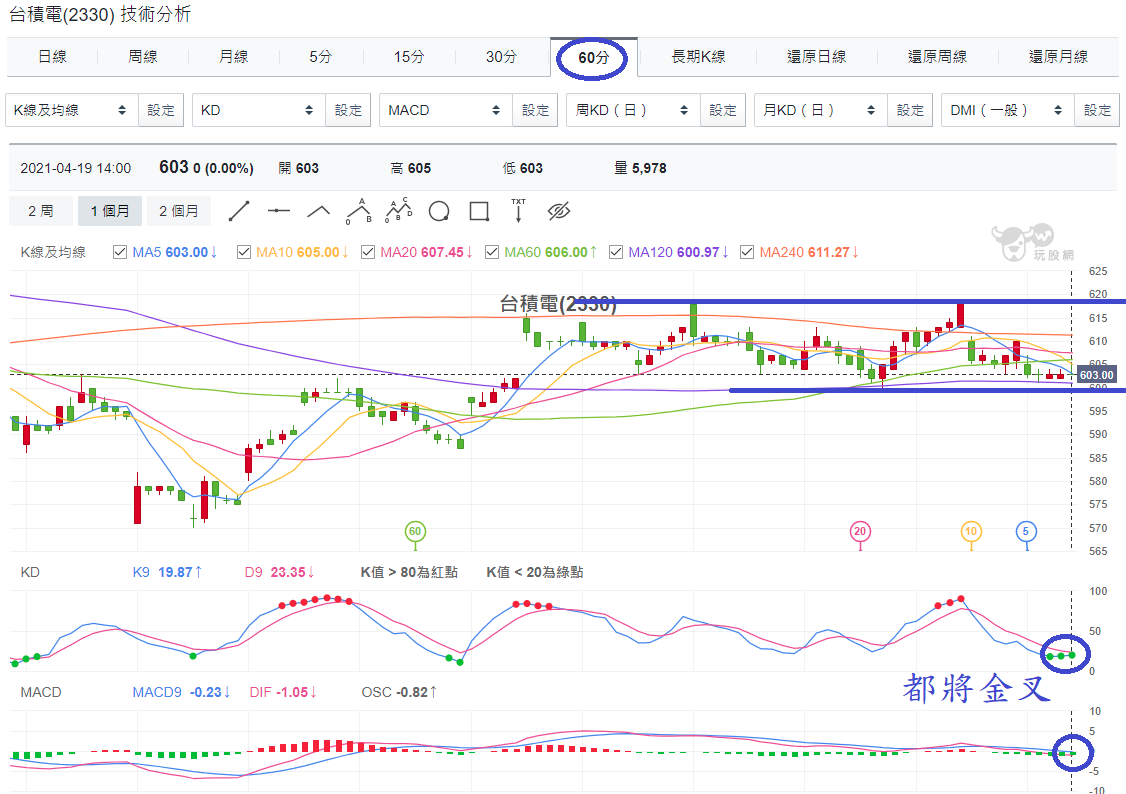Image resolution: width=1126 pixels, height=794 pixels.
Task: Select the 60分 tab
Action: [x=593, y=57]
